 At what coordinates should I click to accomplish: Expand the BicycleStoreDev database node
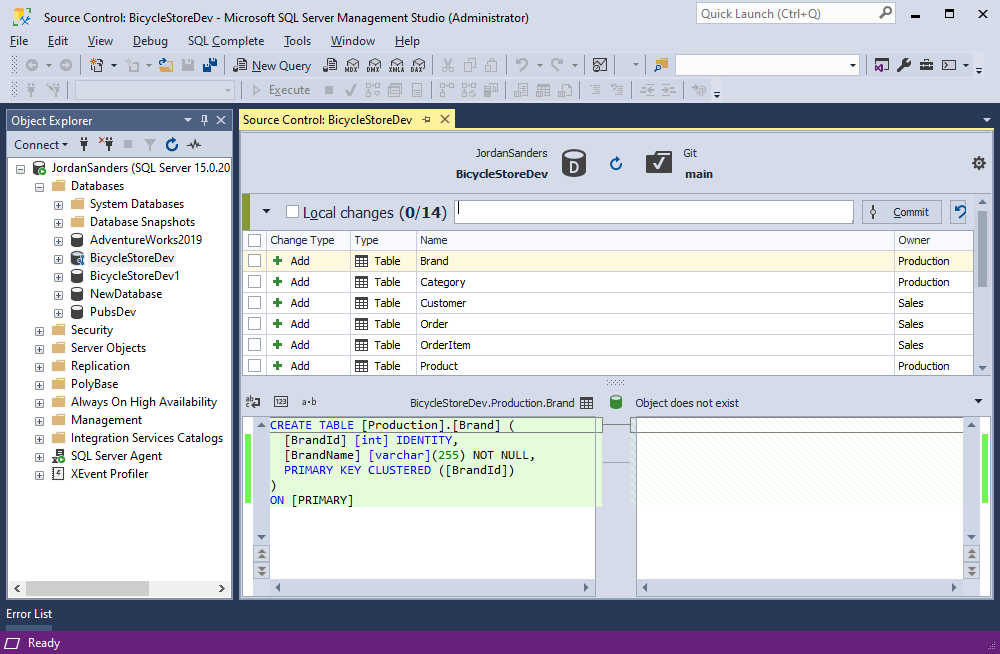58,259
